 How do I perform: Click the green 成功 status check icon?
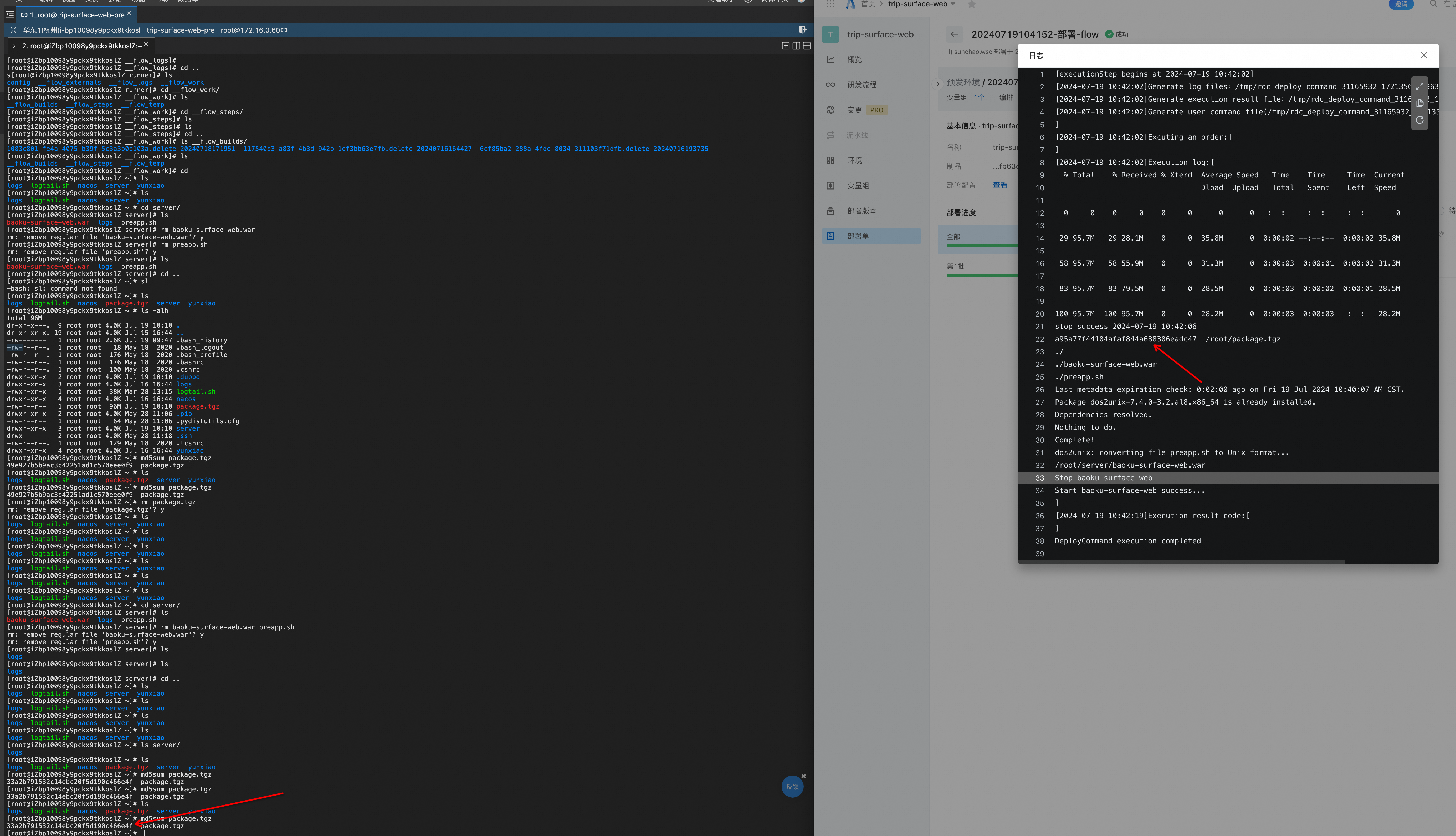[x=1109, y=34]
